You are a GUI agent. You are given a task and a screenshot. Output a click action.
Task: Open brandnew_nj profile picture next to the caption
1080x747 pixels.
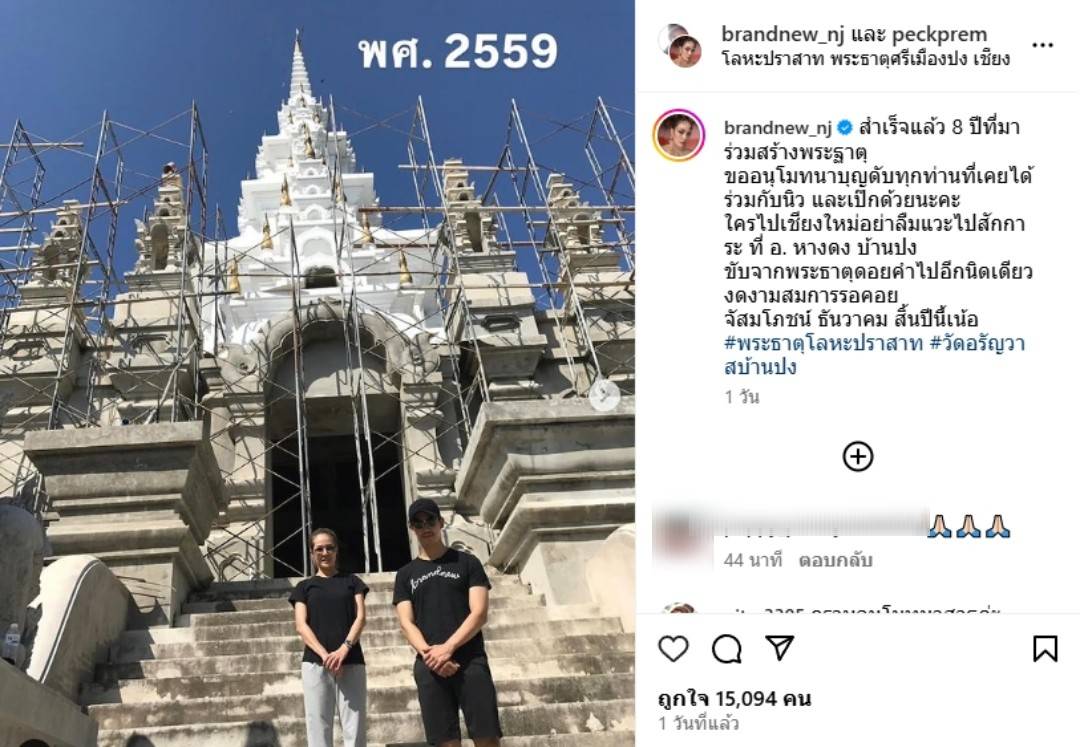click(x=679, y=136)
